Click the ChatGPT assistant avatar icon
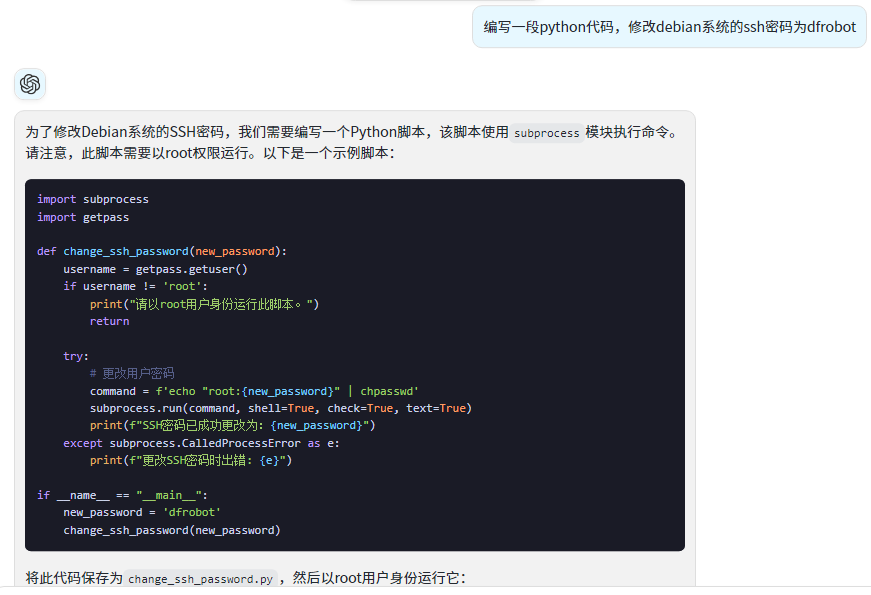Viewport: 871px width, 595px height. (30, 84)
